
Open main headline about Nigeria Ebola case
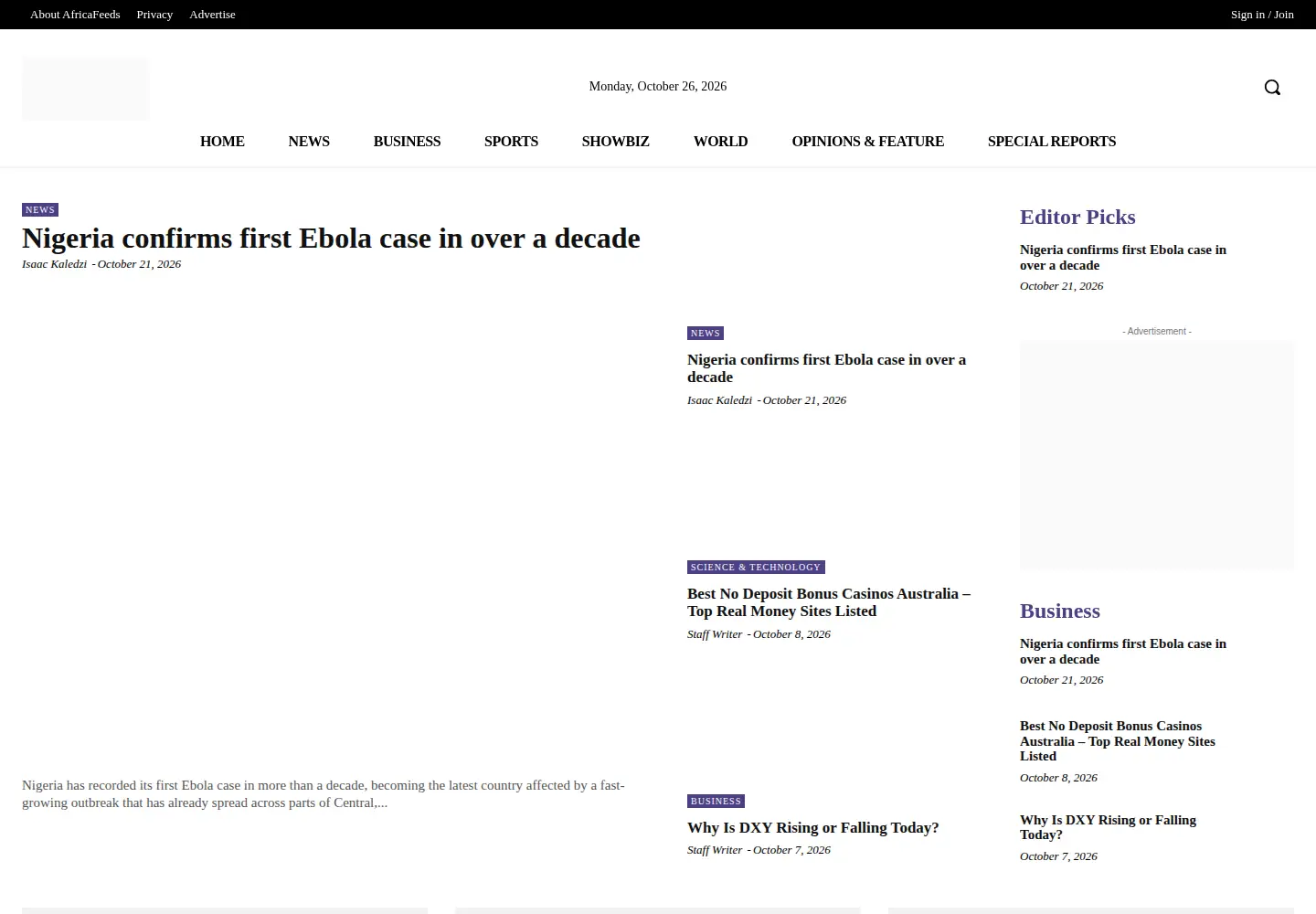coord(331,239)
